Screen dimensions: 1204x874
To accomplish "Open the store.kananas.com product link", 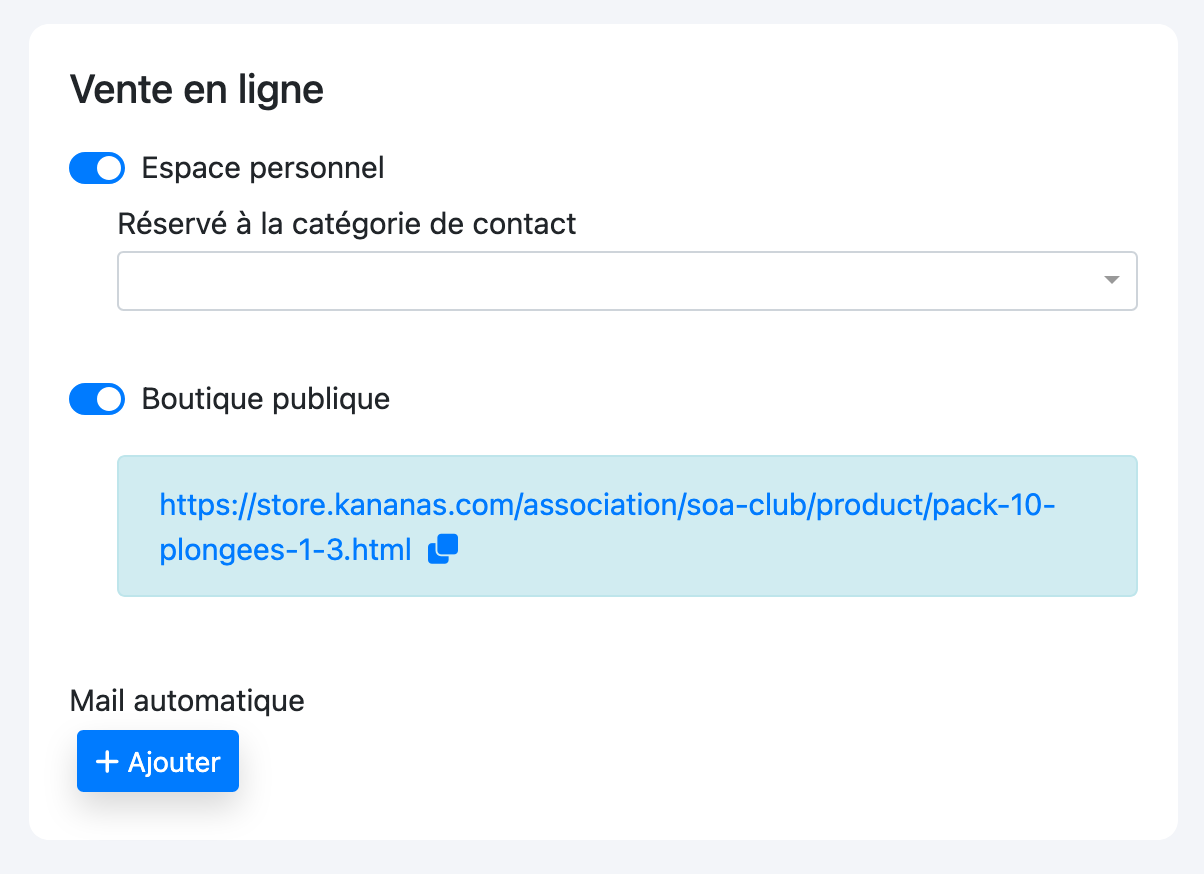I will (x=608, y=505).
